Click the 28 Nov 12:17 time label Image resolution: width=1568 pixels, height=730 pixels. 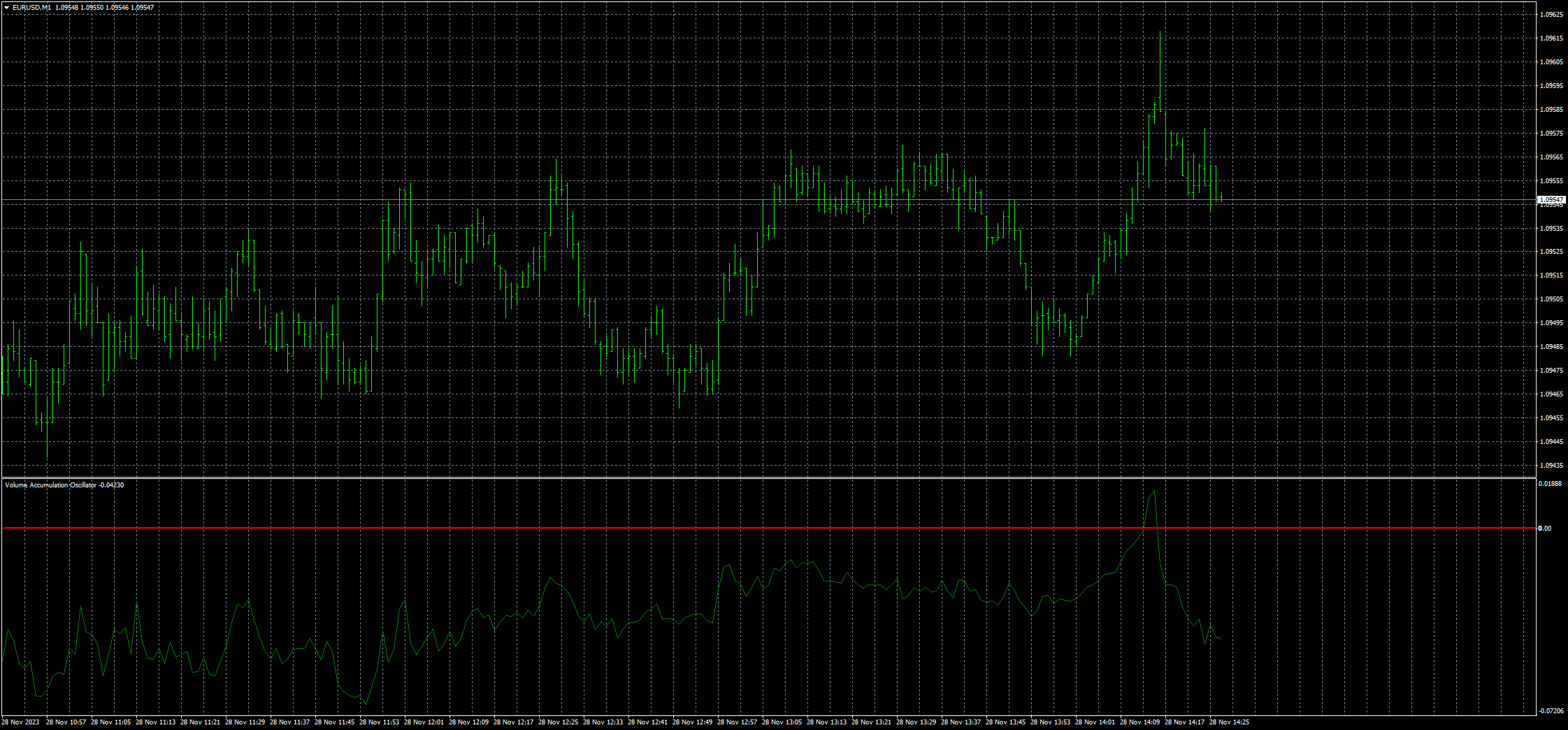(x=513, y=722)
